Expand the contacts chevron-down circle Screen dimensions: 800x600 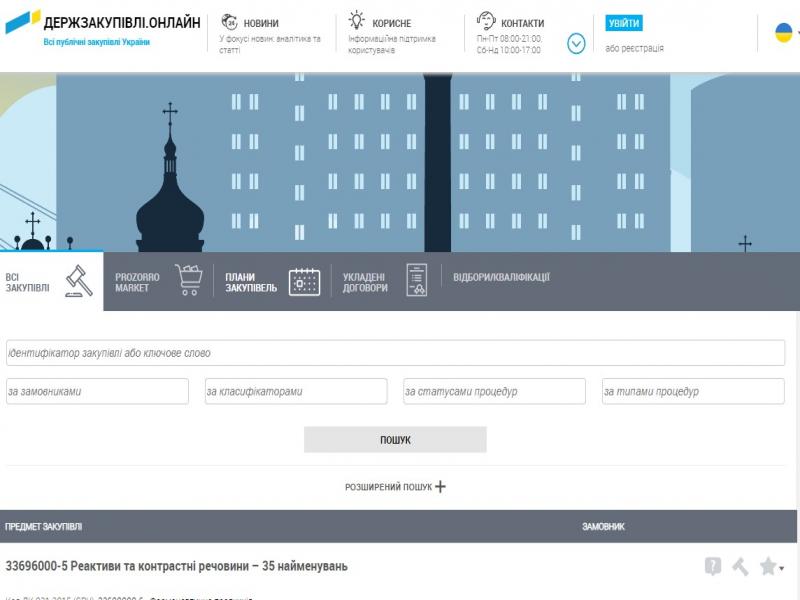(576, 44)
